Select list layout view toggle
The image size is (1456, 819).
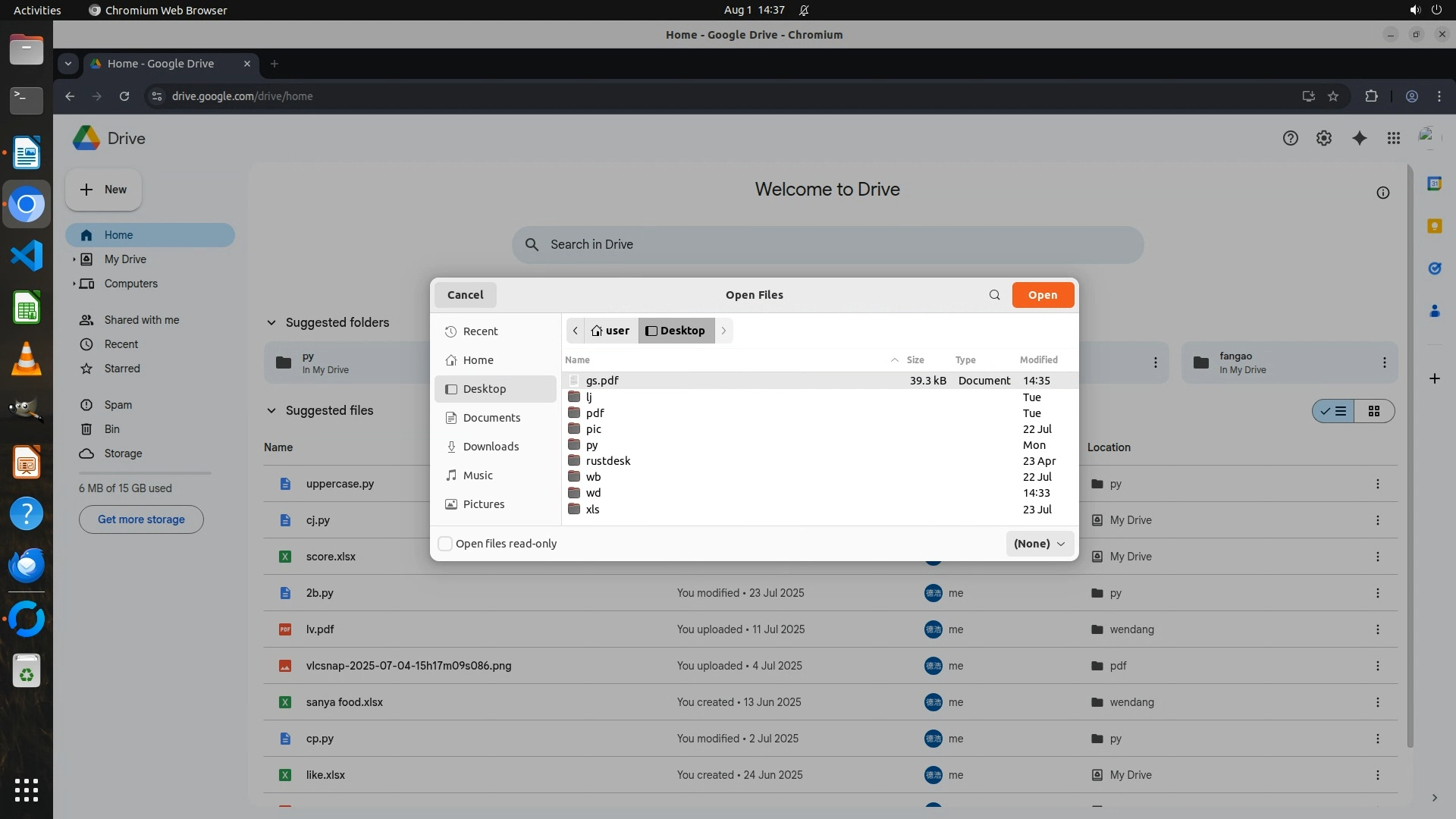coord(1334,411)
